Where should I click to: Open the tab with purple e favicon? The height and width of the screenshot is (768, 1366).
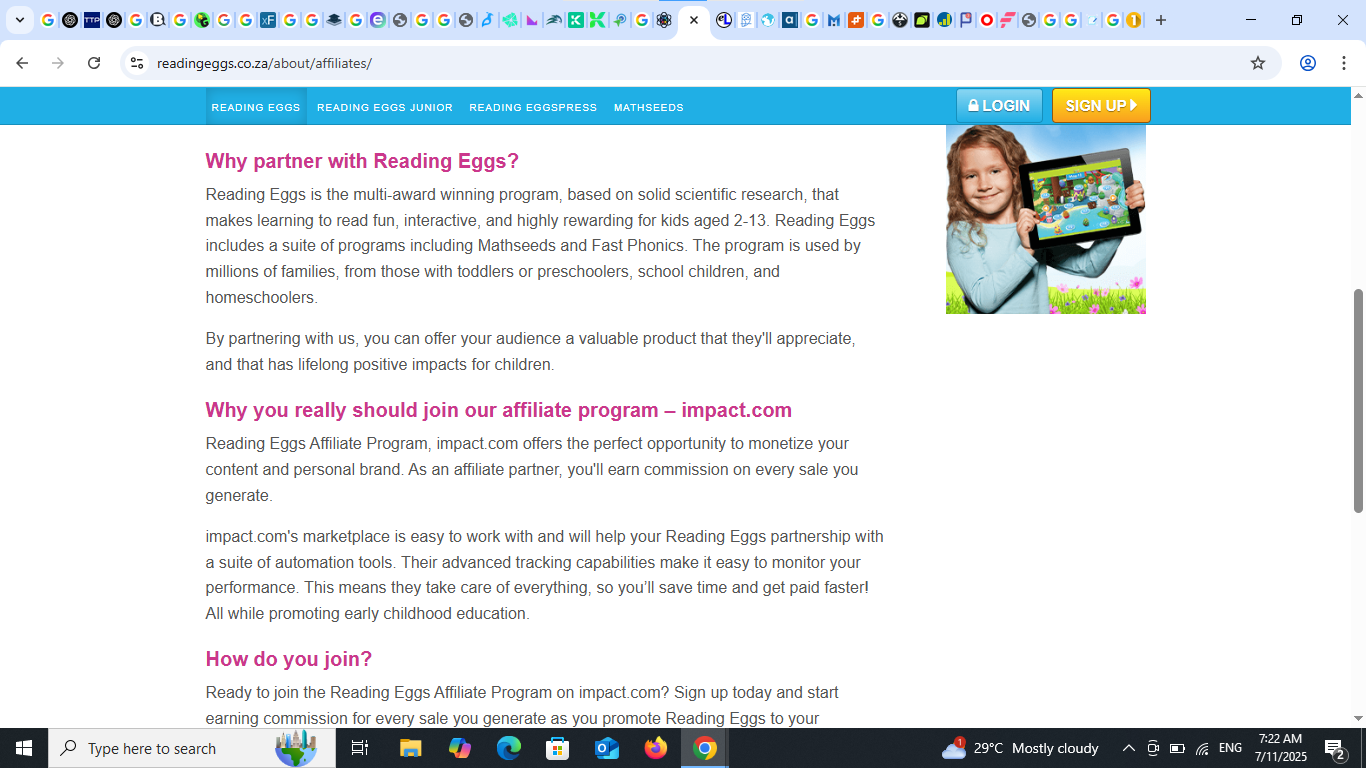[378, 20]
